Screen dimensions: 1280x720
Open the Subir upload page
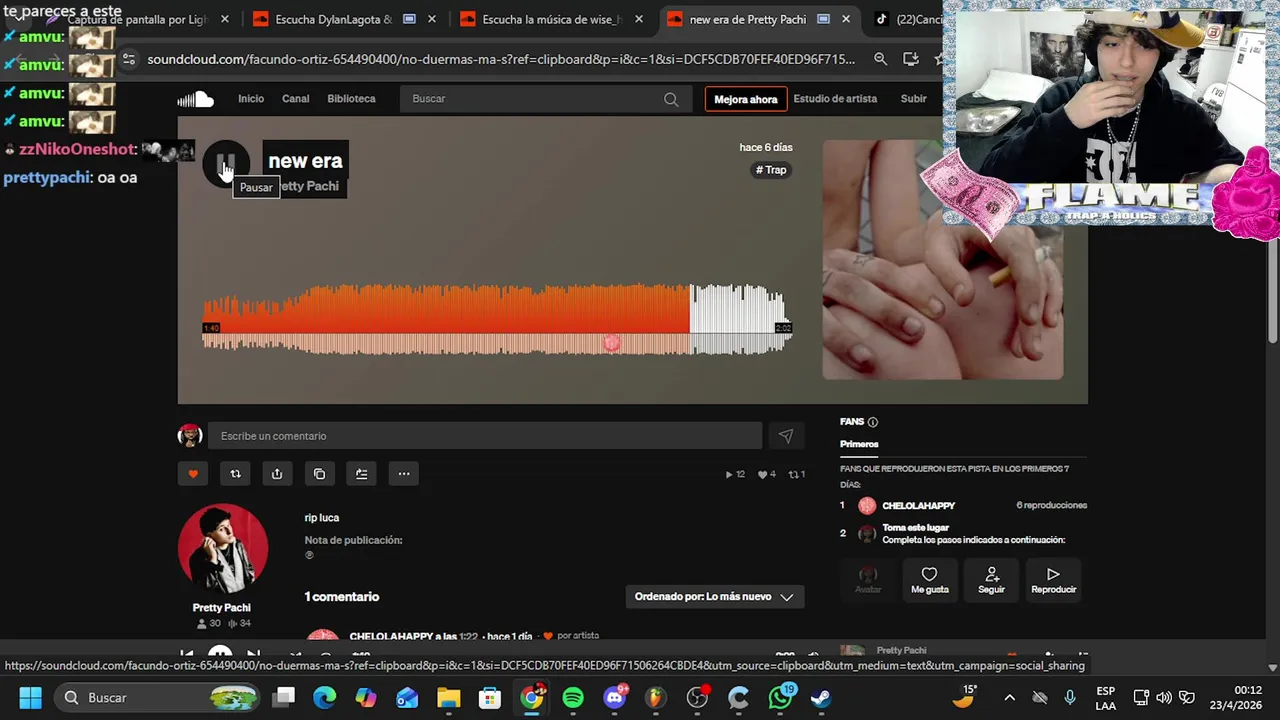pyautogui.click(x=913, y=99)
